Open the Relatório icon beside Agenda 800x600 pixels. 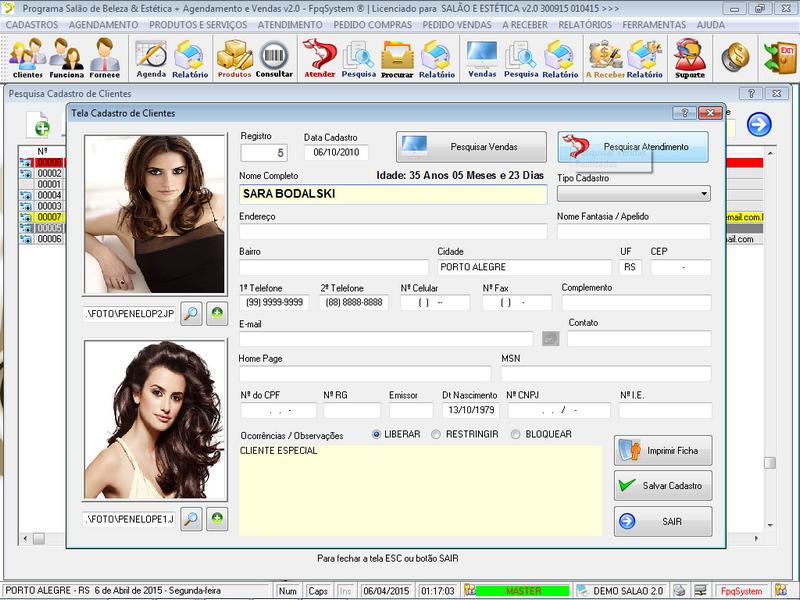tap(190, 59)
